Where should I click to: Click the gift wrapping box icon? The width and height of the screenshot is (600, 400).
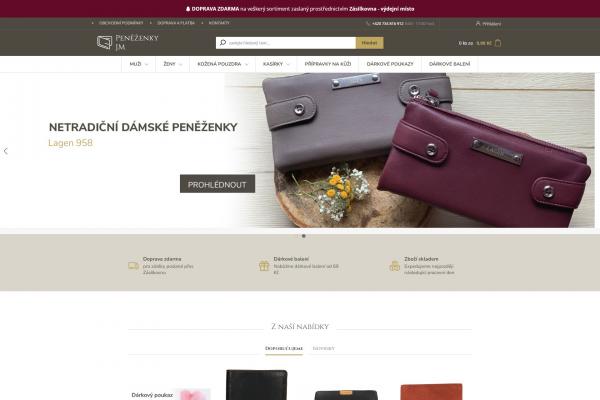tap(264, 266)
